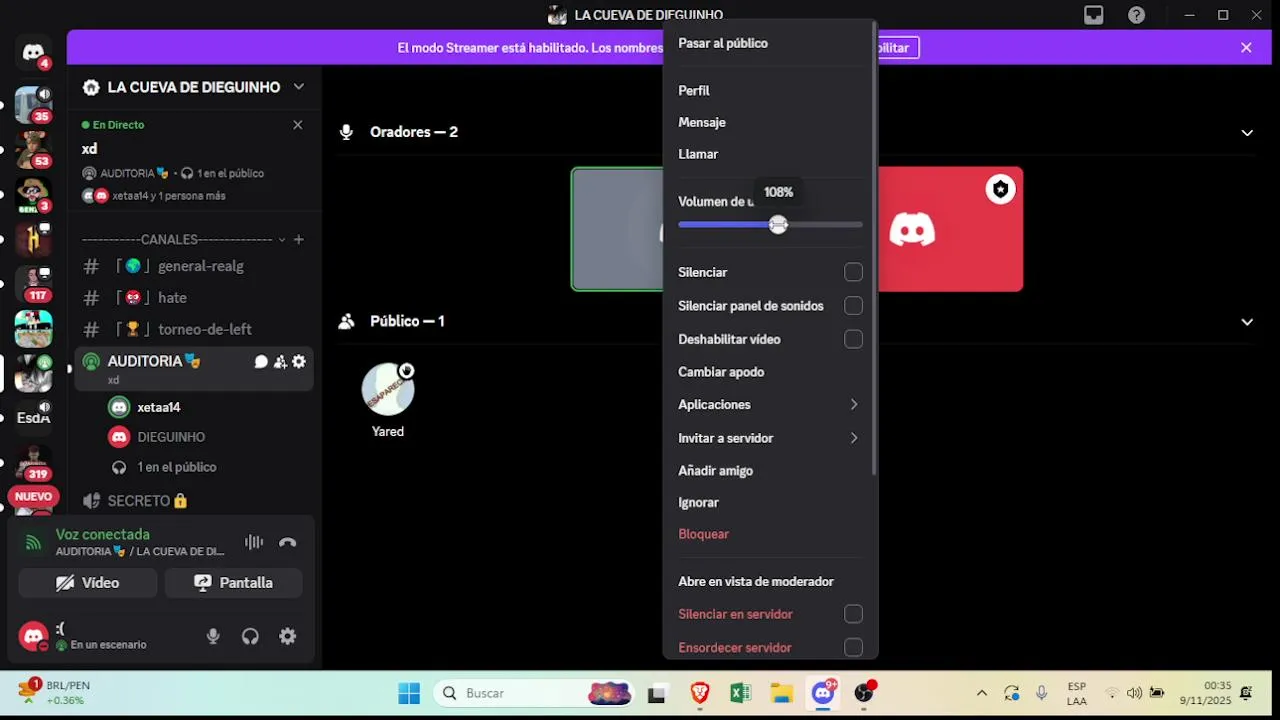Open hate text channel
The image size is (1280, 720).
[194, 298]
